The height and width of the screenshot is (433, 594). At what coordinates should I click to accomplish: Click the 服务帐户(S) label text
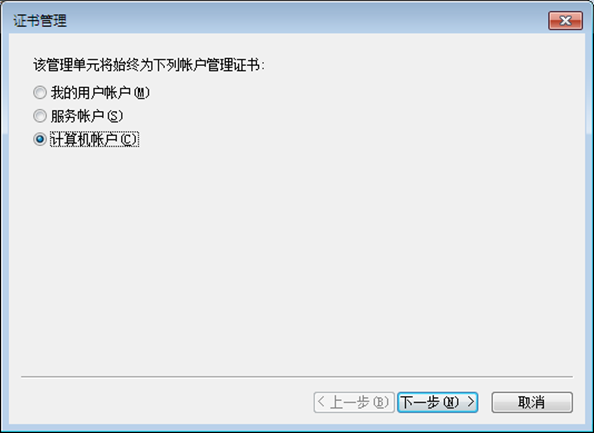87,116
